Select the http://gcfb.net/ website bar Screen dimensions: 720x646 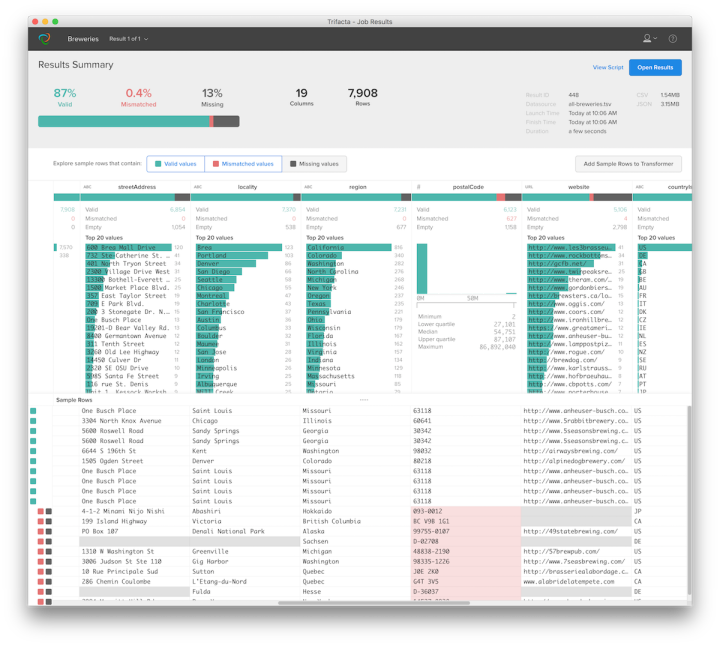560,264
